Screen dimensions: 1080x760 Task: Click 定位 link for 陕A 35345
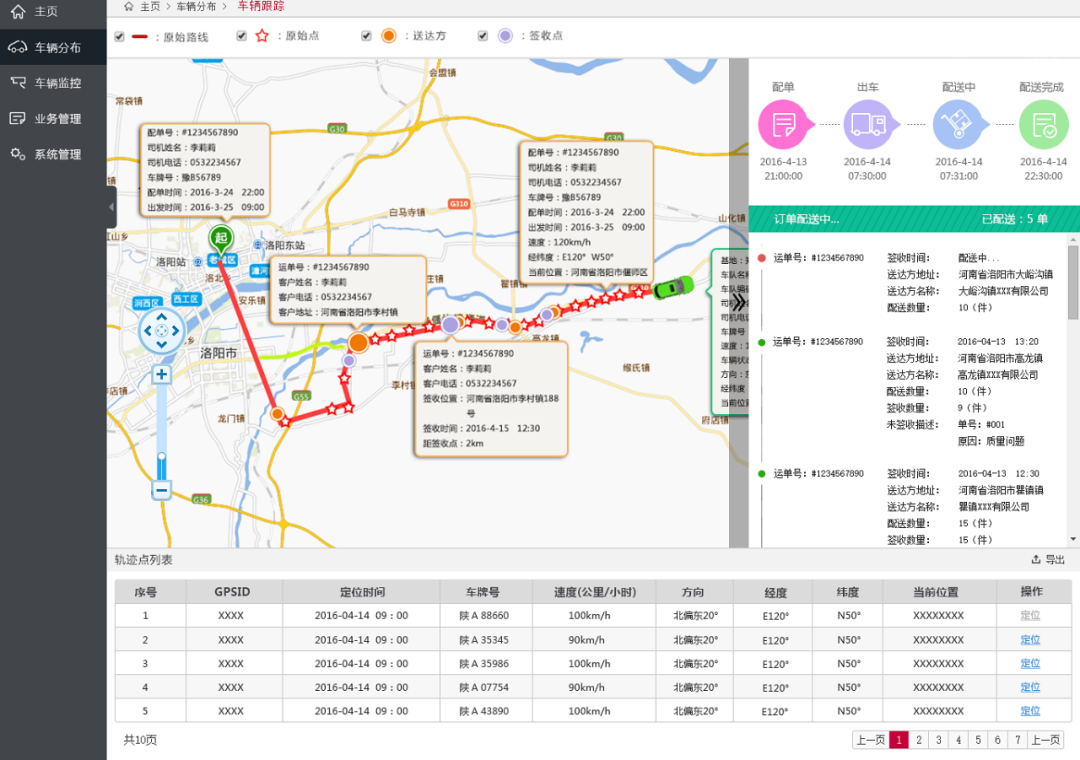1030,639
